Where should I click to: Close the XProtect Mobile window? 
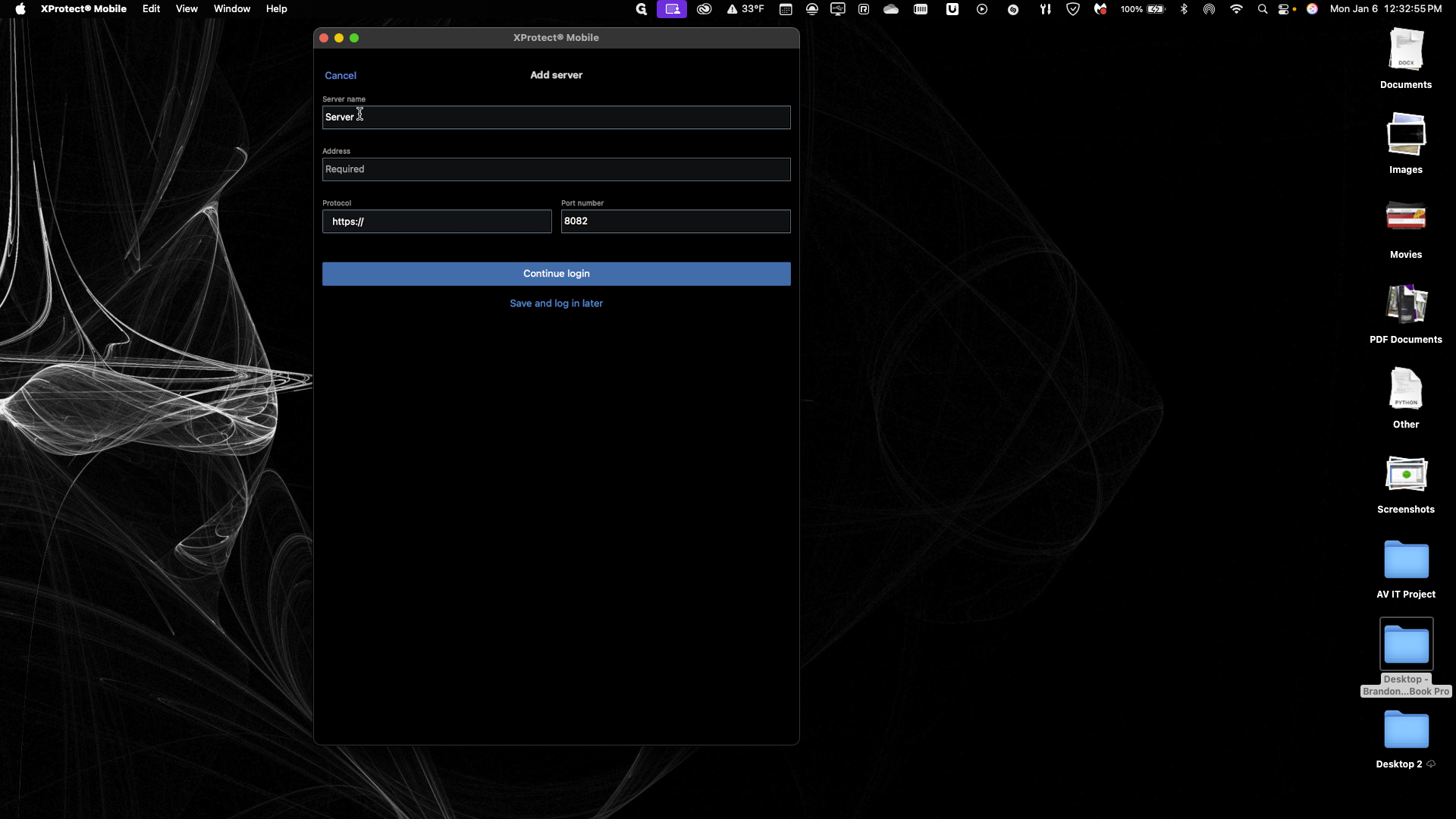(x=324, y=38)
